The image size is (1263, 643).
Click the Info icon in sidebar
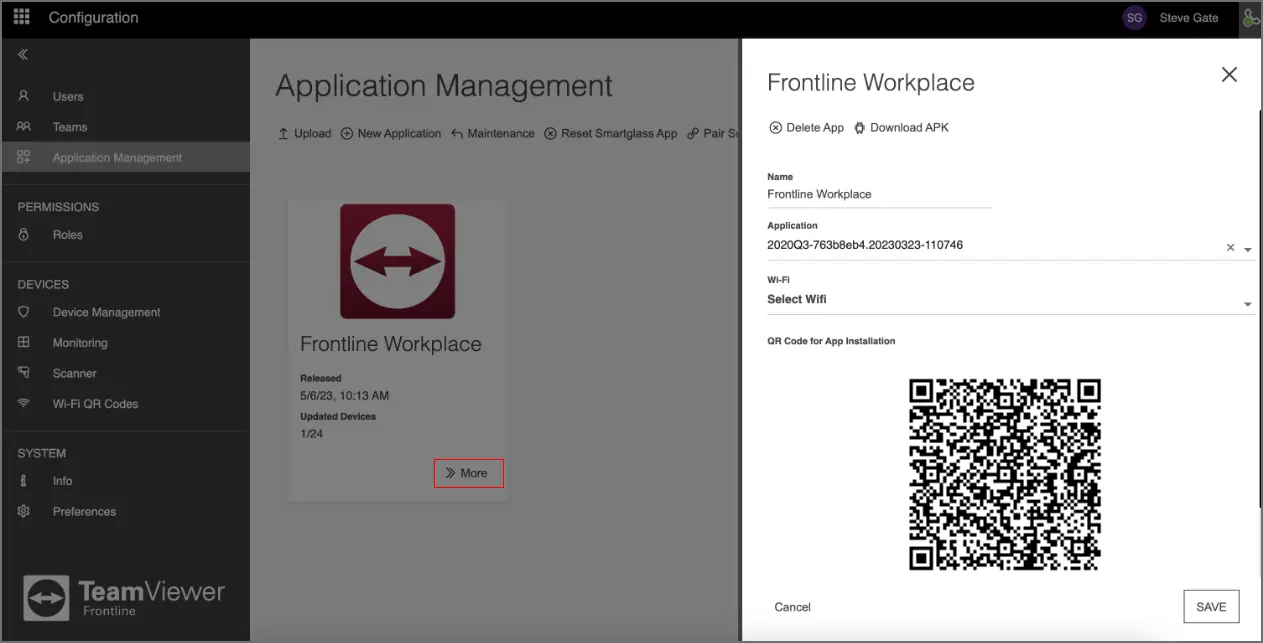click(x=24, y=481)
